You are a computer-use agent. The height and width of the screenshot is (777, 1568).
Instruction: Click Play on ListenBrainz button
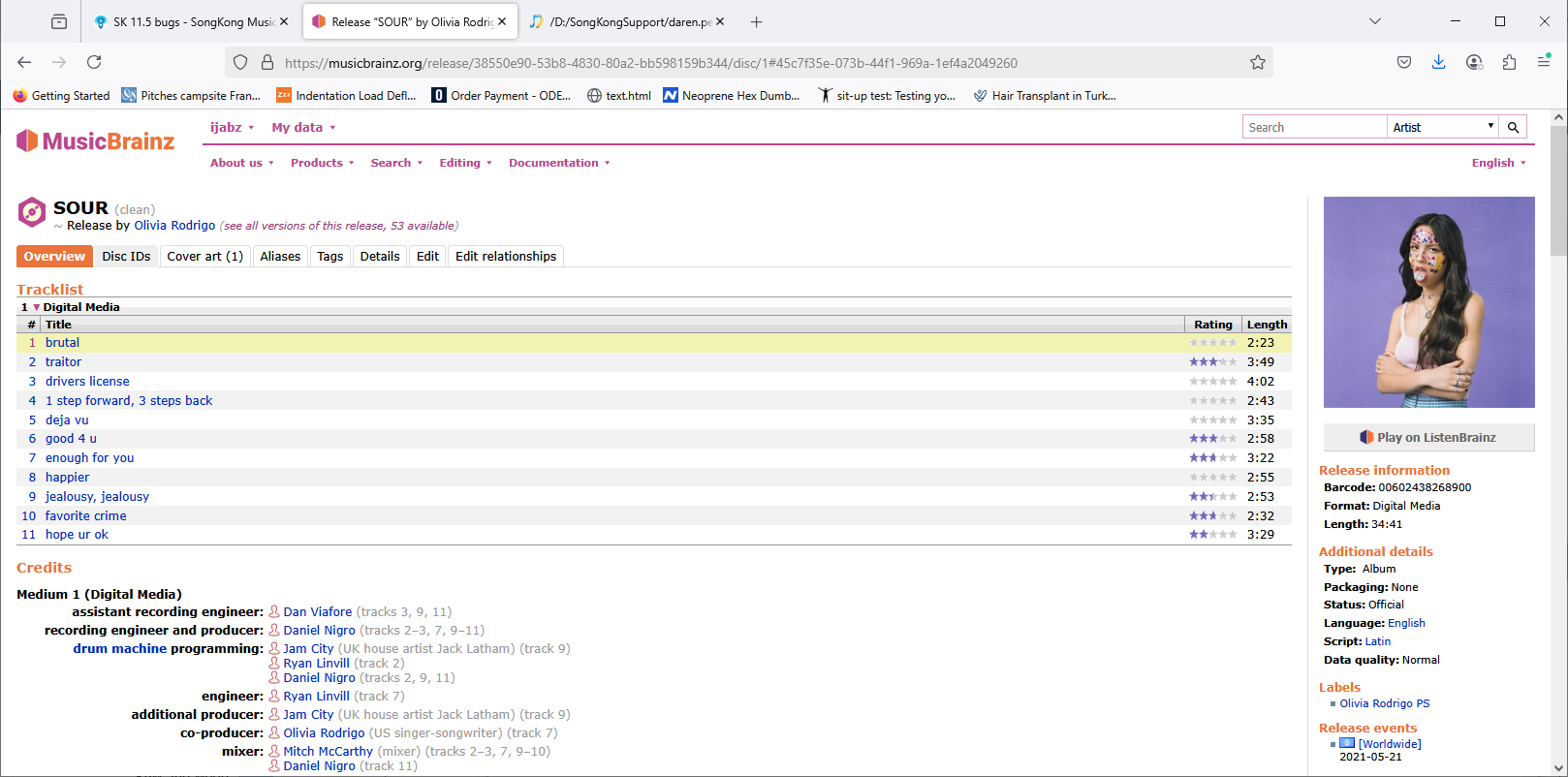[1428, 437]
